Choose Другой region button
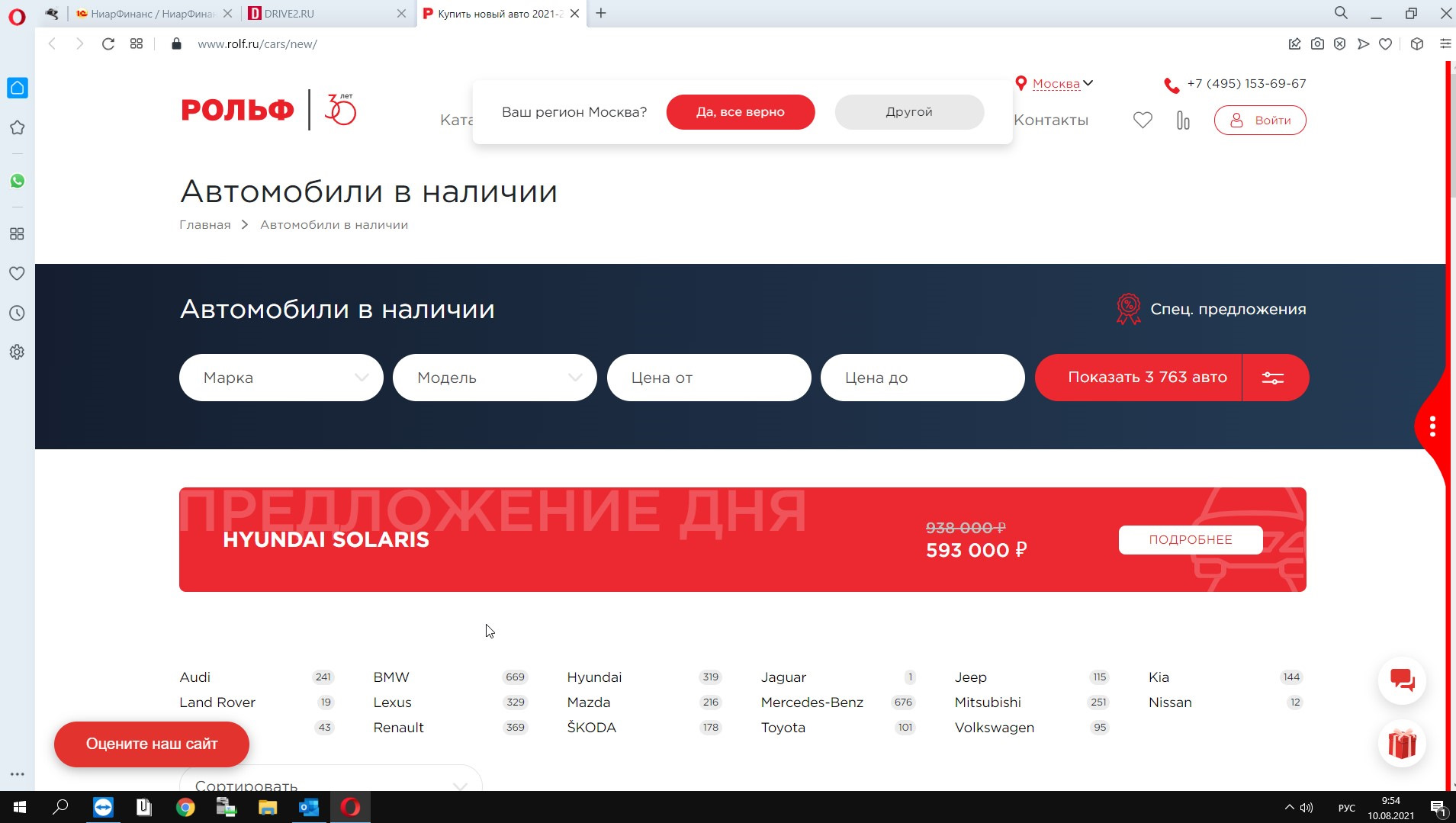1456x823 pixels. [x=909, y=112]
